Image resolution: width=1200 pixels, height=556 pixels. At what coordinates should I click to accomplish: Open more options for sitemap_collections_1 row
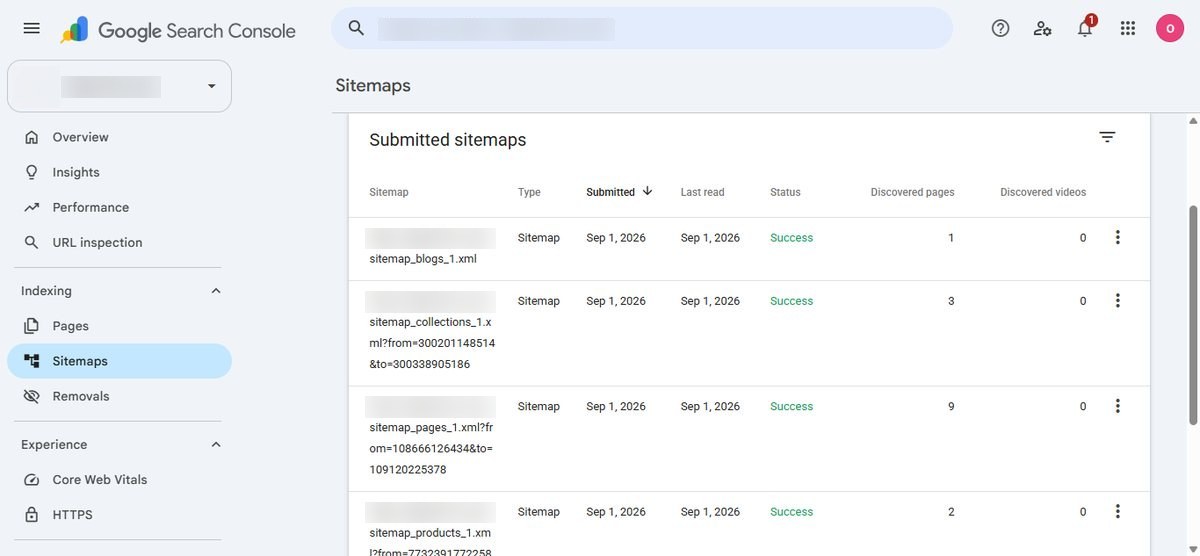click(x=1118, y=301)
